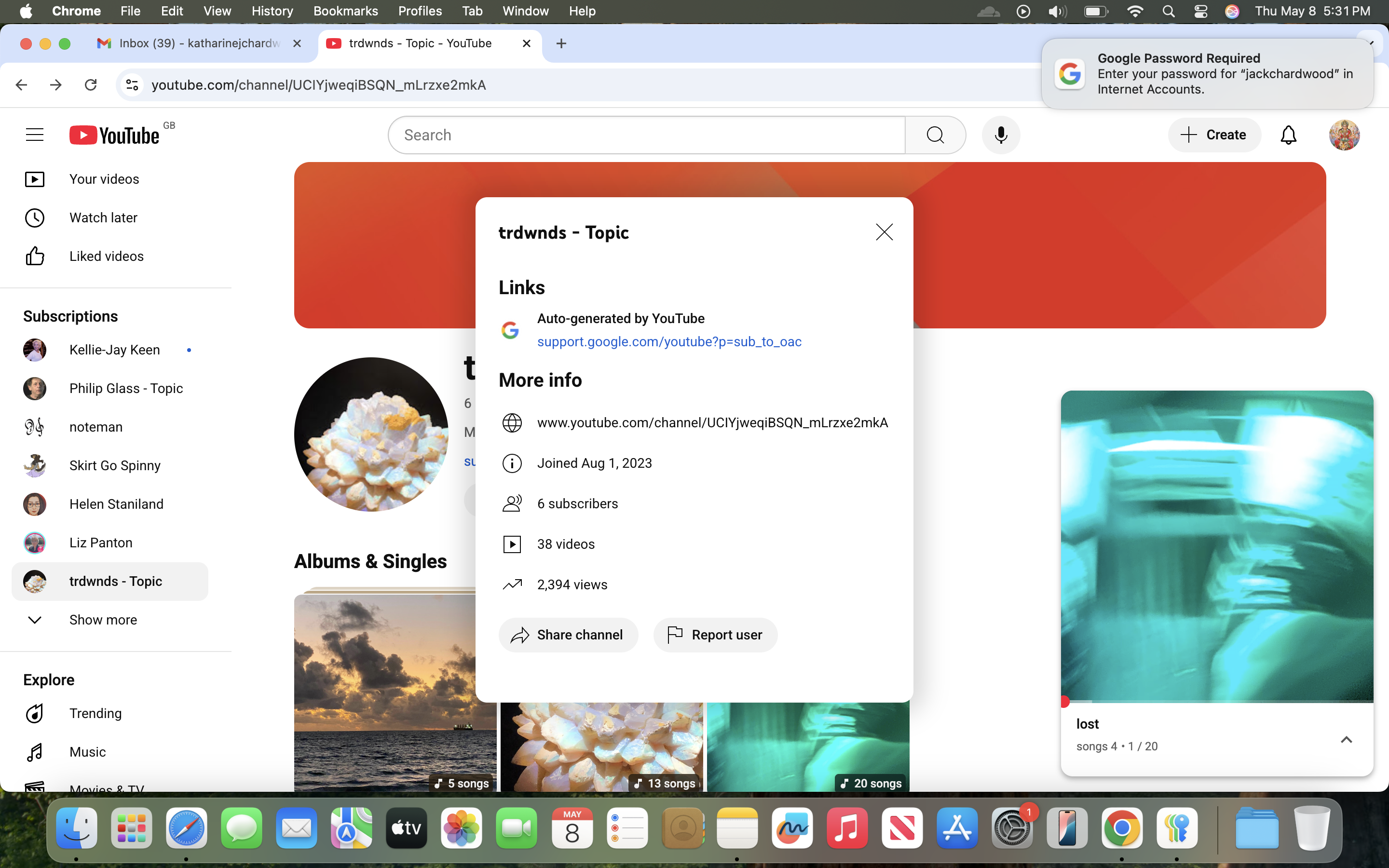Open Wi-Fi status in menu bar
The height and width of the screenshot is (868, 1389).
[1135, 11]
